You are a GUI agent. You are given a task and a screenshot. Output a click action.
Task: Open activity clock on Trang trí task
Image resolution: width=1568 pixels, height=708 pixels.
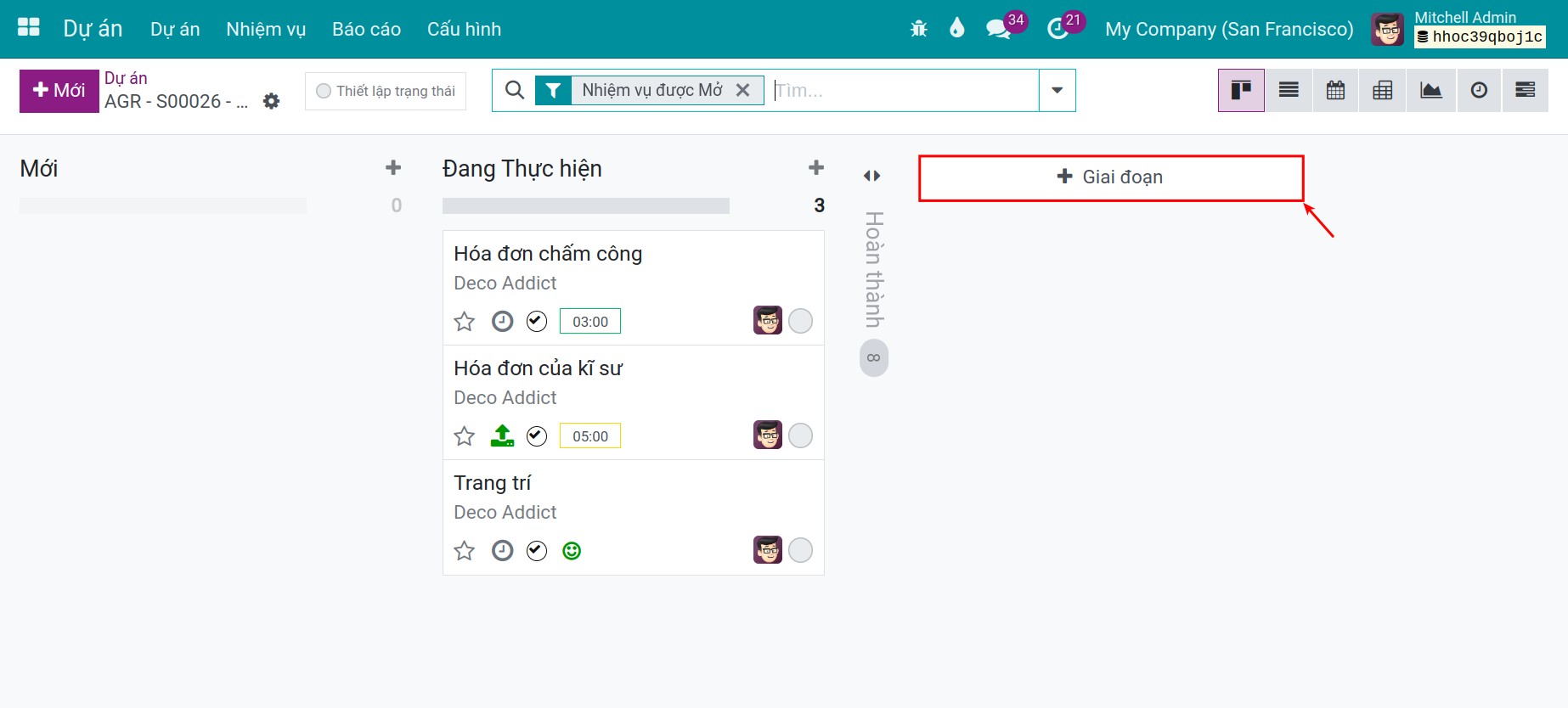point(503,551)
